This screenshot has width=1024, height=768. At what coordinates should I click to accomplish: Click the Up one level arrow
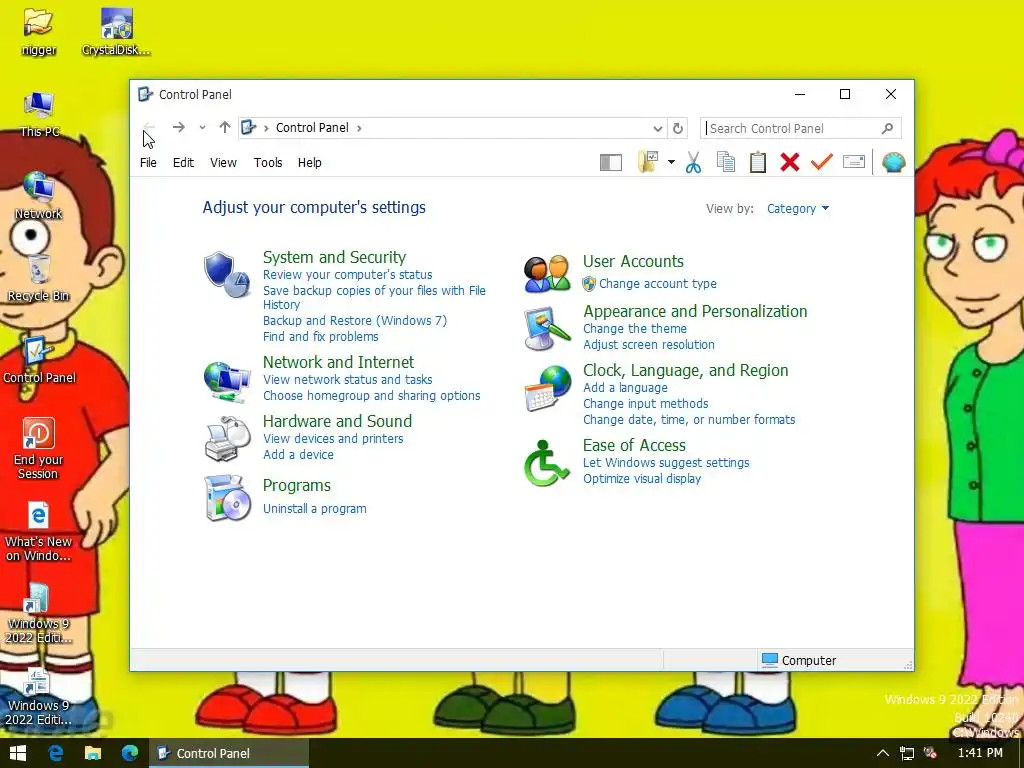click(225, 127)
